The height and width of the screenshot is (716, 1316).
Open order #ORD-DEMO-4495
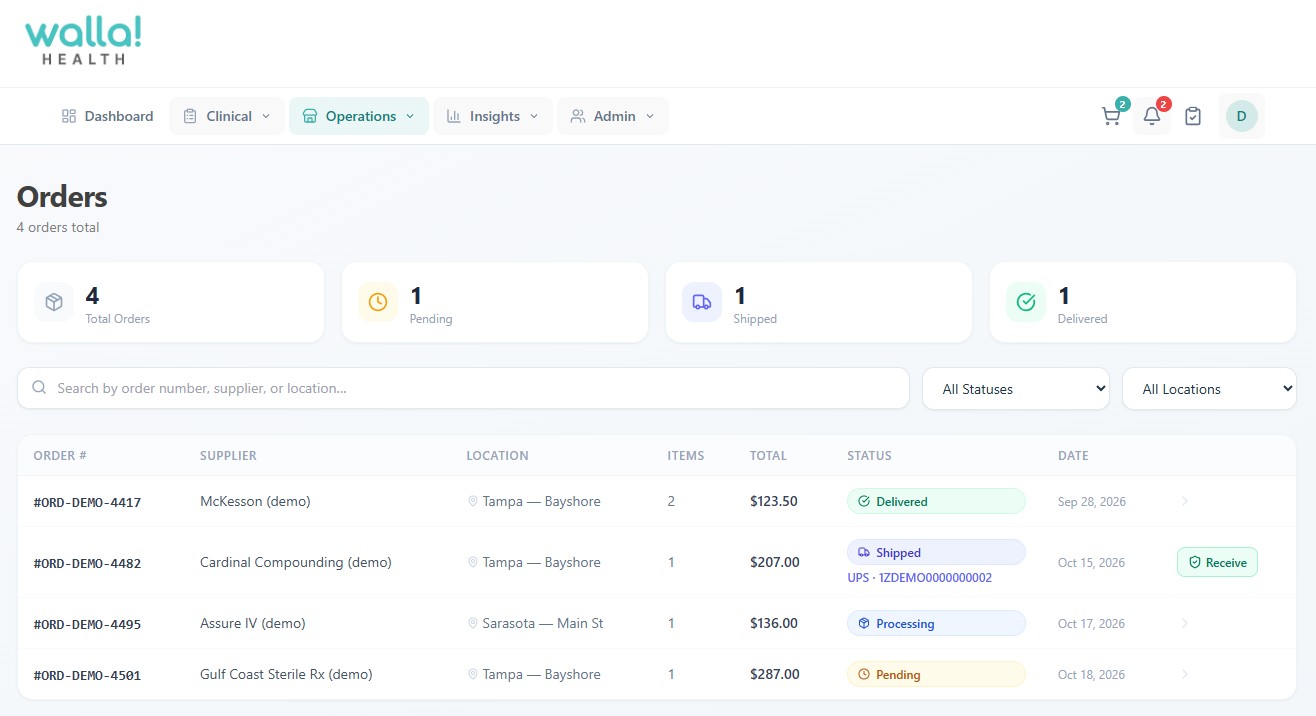87,624
